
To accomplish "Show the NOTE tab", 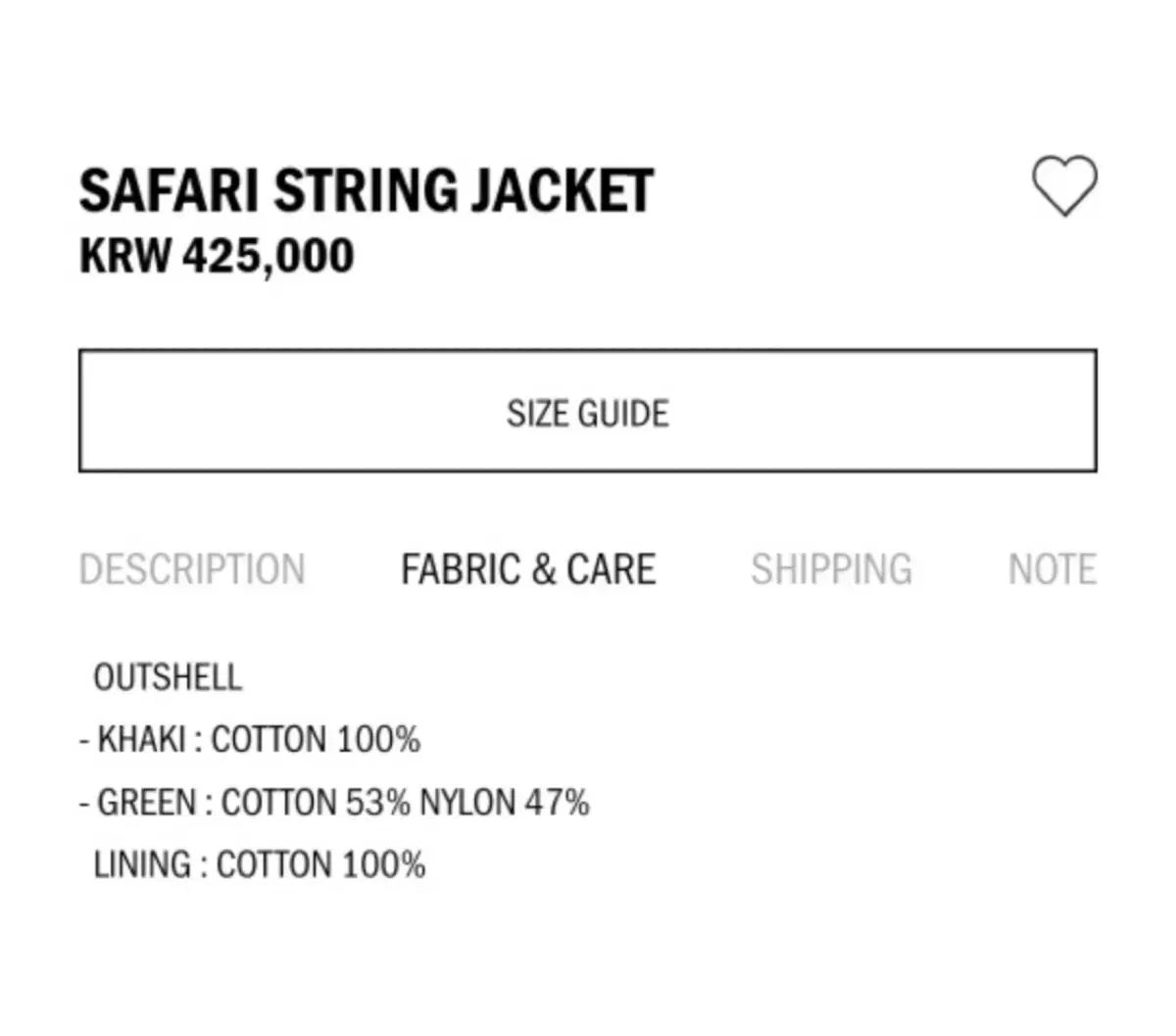I will click(x=1052, y=569).
